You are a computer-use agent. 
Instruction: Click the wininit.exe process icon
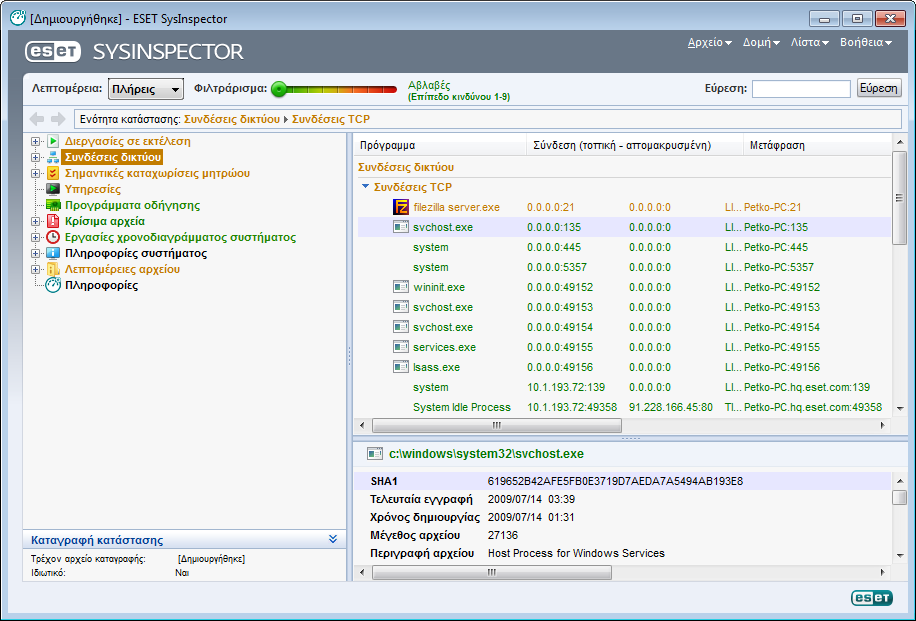(401, 287)
